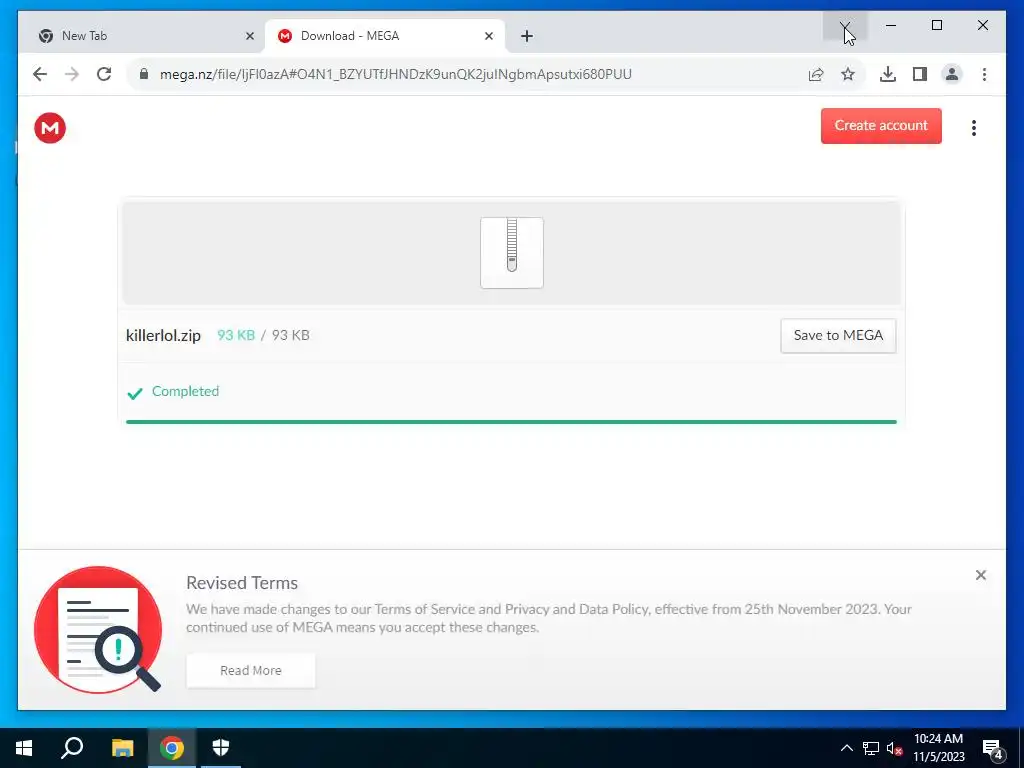Bookmark this tab with star icon
This screenshot has width=1024, height=768.
pos(848,74)
